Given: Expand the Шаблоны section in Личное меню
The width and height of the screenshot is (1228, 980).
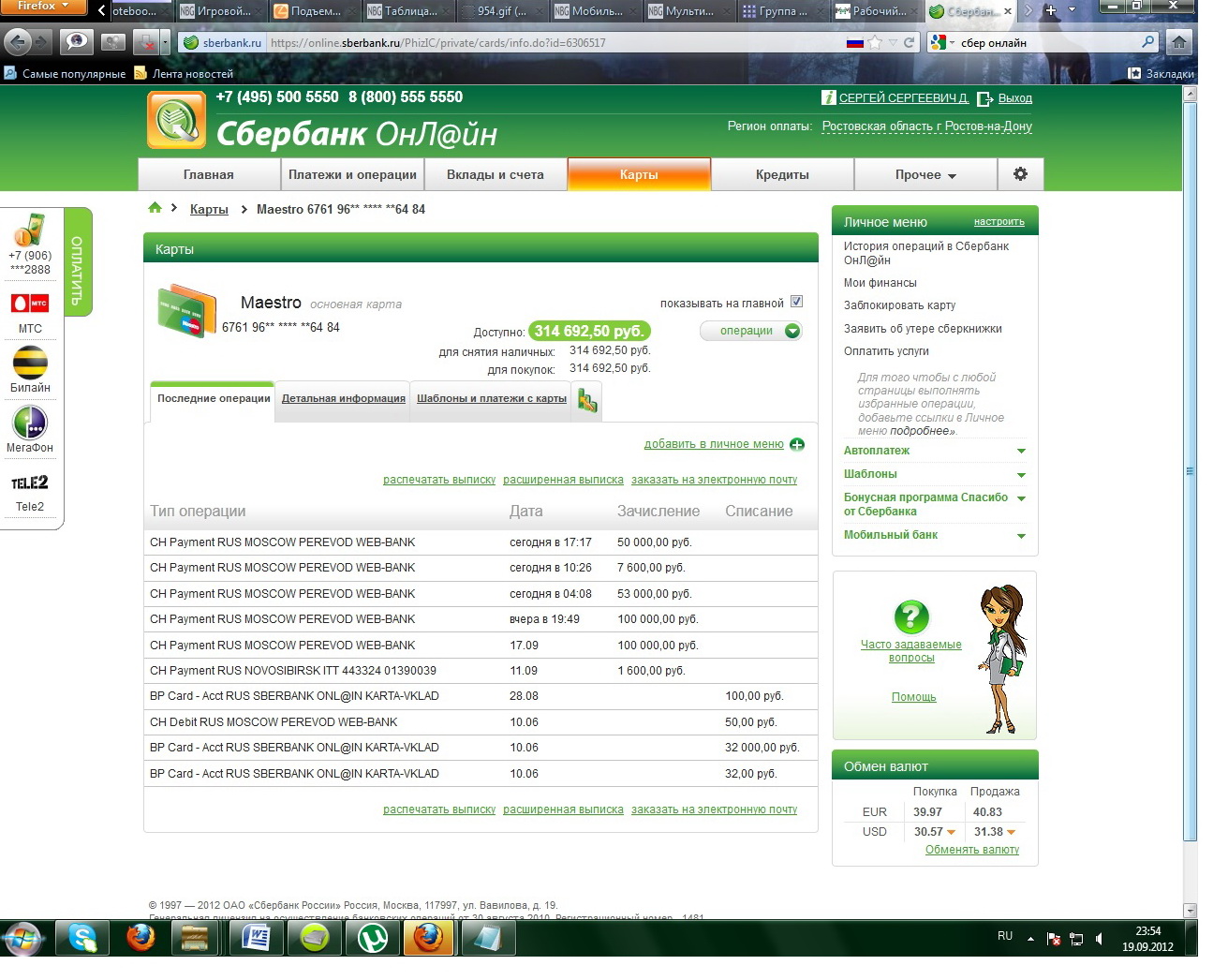Looking at the screenshot, I should click(x=1021, y=475).
